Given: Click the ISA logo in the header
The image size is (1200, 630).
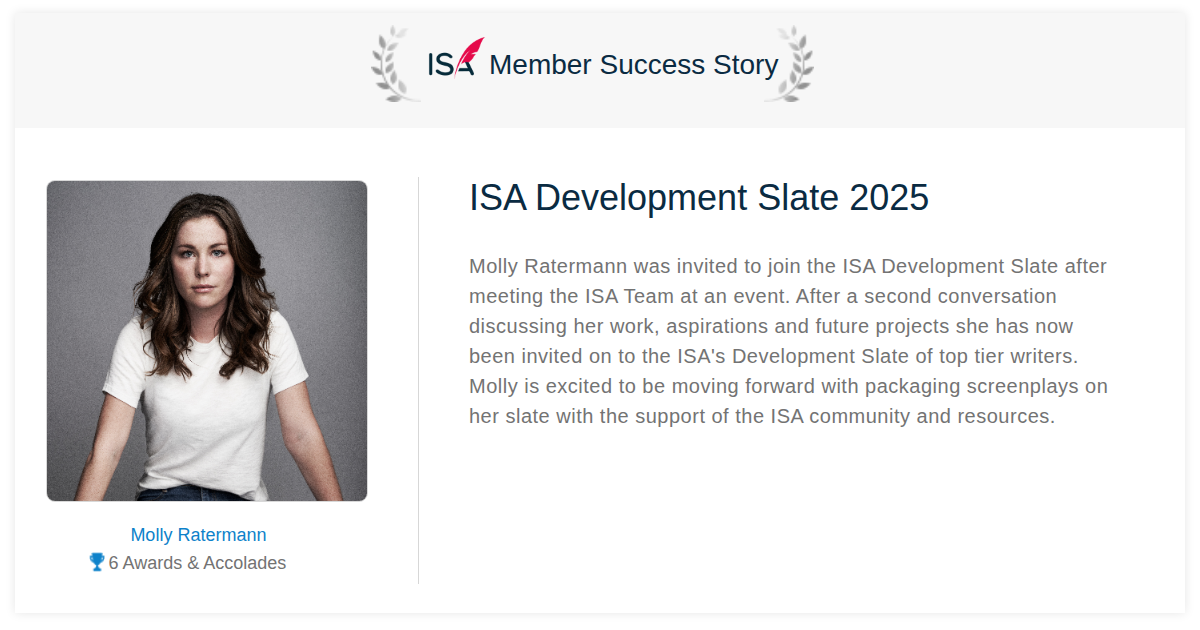Looking at the screenshot, I should pyautogui.click(x=456, y=58).
